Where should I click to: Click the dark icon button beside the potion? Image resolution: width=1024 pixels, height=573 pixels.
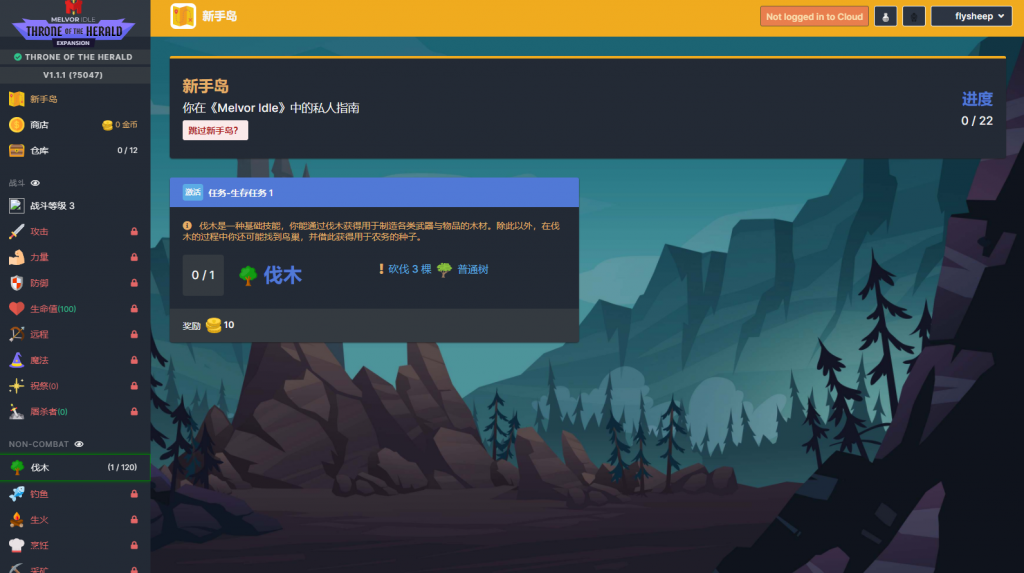click(913, 17)
